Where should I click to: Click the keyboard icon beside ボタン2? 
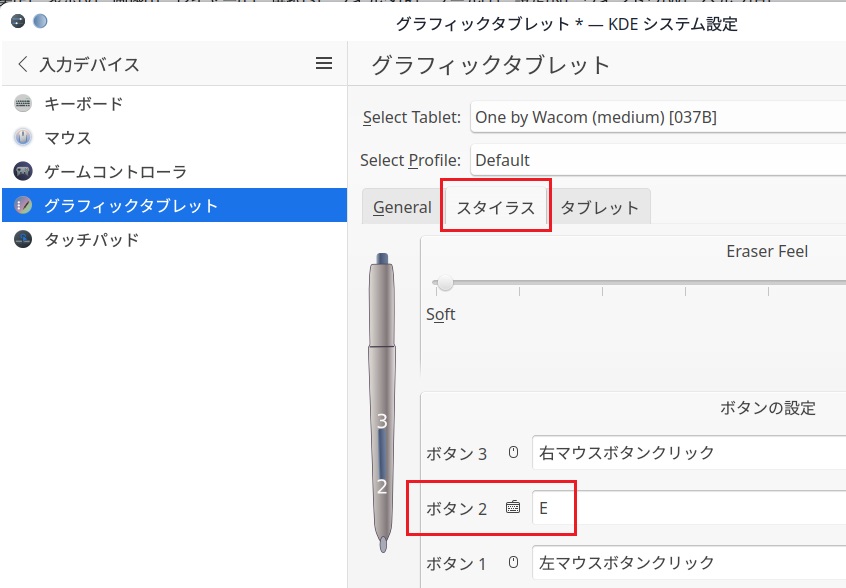(514, 507)
